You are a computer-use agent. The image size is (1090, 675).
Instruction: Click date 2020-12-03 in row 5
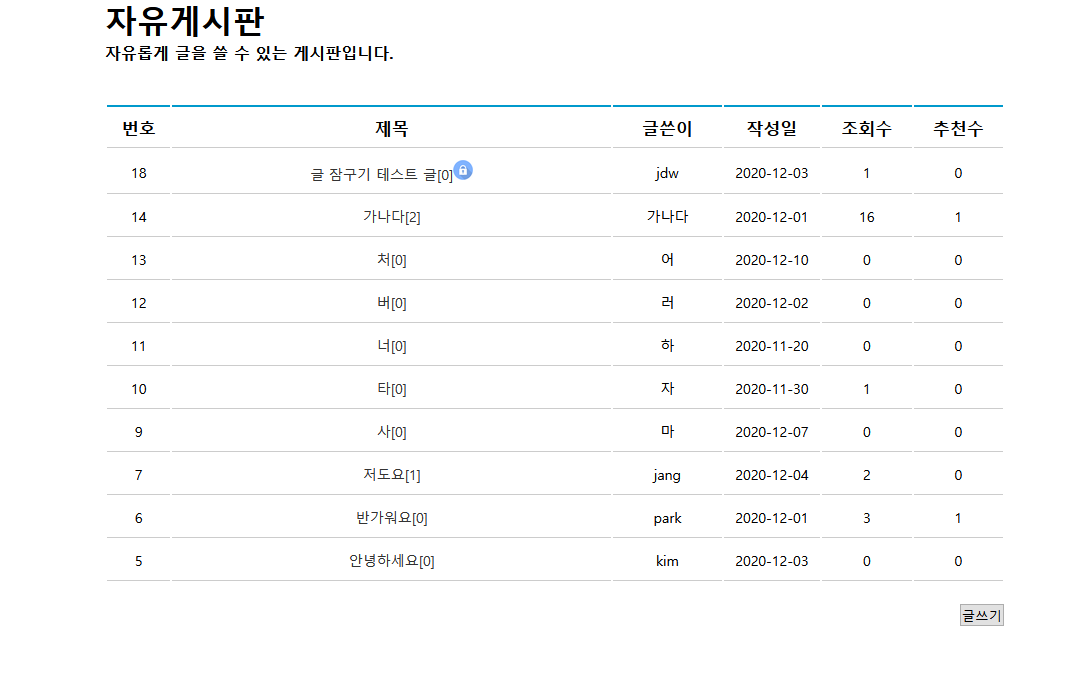[x=772, y=561]
